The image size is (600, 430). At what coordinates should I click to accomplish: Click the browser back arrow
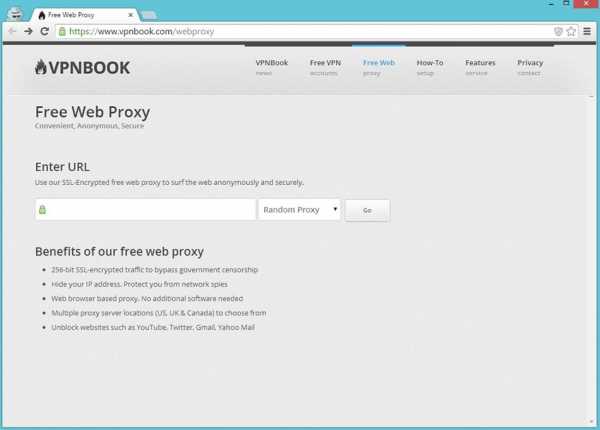click(12, 31)
